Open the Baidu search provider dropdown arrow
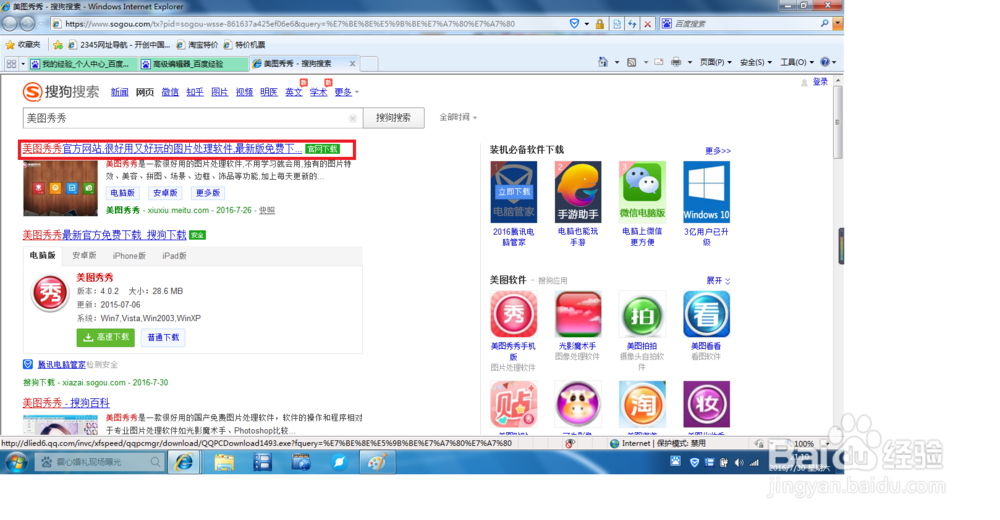 click(x=838, y=24)
